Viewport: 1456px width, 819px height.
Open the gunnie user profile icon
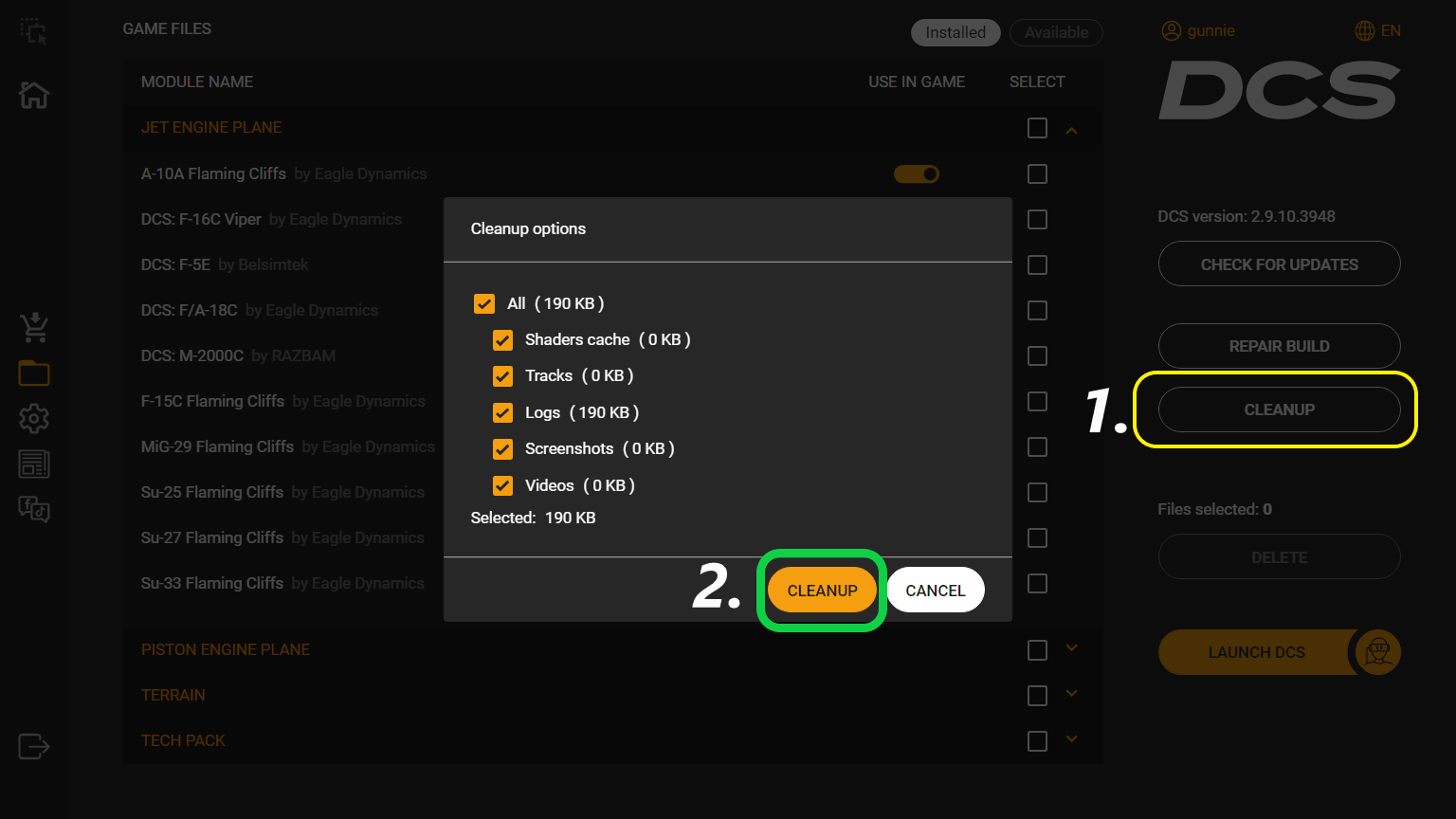1171,30
